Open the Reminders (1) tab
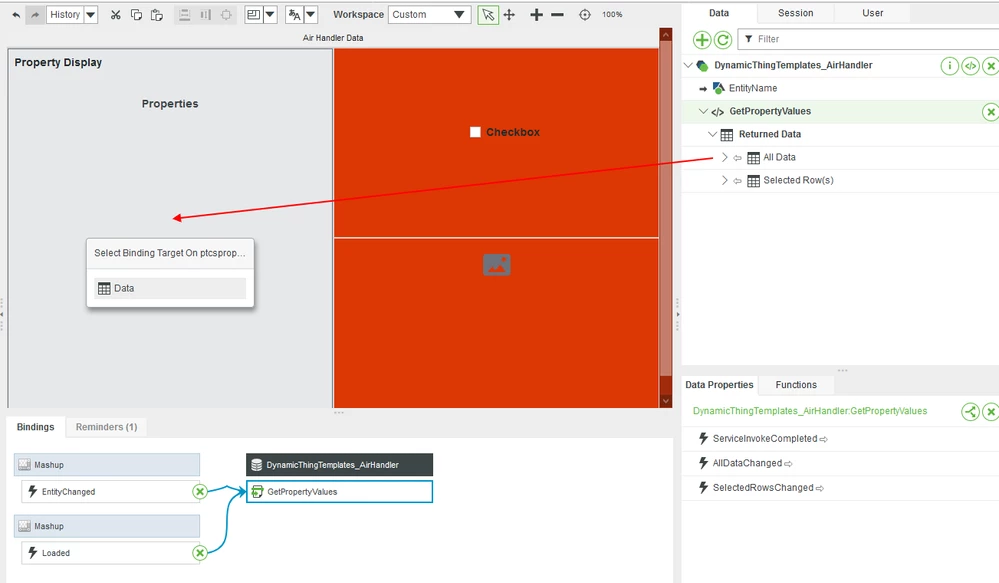 (x=106, y=427)
